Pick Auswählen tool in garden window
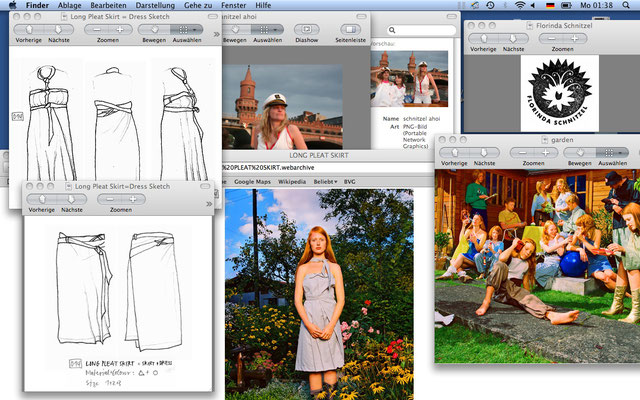 (609, 153)
